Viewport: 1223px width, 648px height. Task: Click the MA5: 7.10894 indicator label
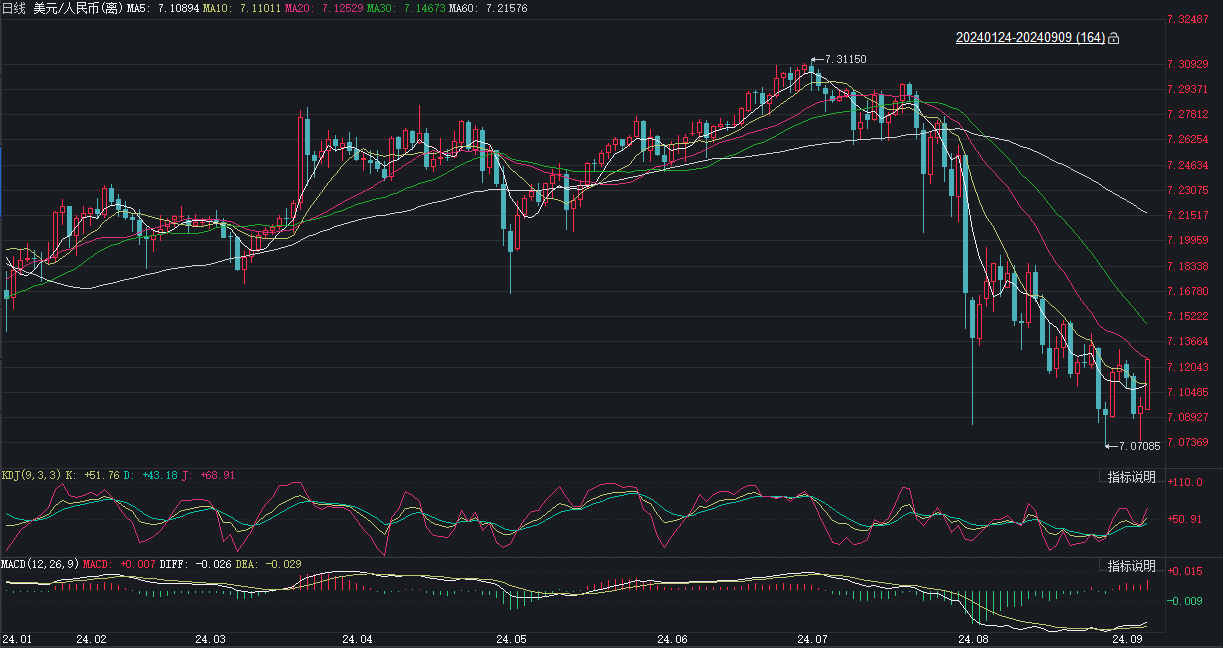coord(163,8)
